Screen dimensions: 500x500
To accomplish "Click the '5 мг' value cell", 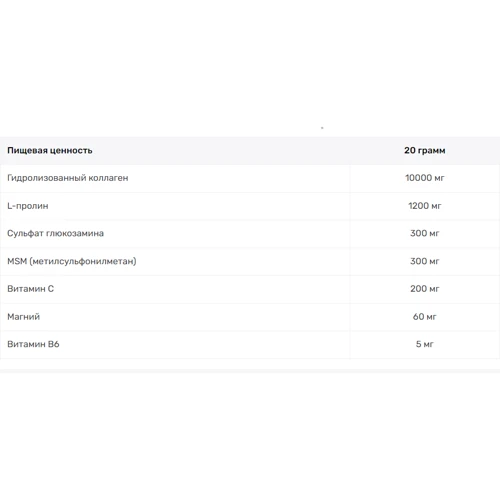I will coord(425,344).
